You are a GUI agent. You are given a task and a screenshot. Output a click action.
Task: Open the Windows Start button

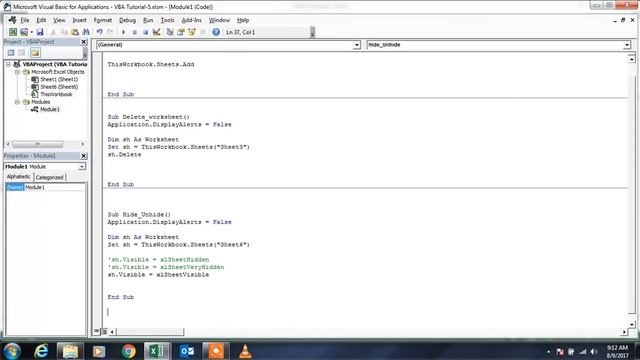(x=12, y=351)
